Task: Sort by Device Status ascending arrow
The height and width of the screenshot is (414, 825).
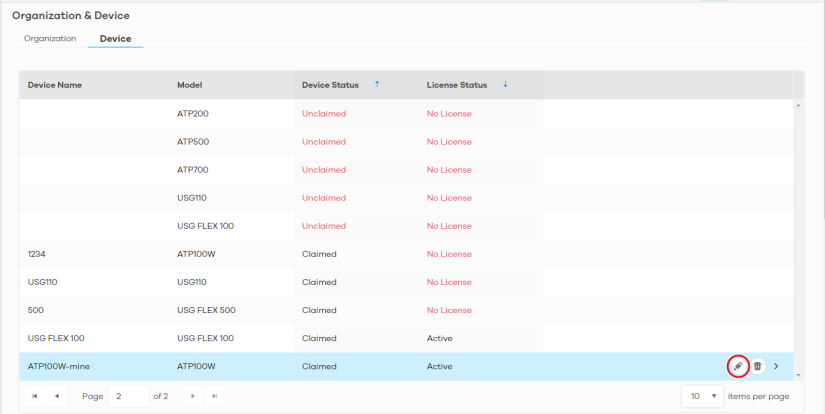Action: click(x=377, y=85)
